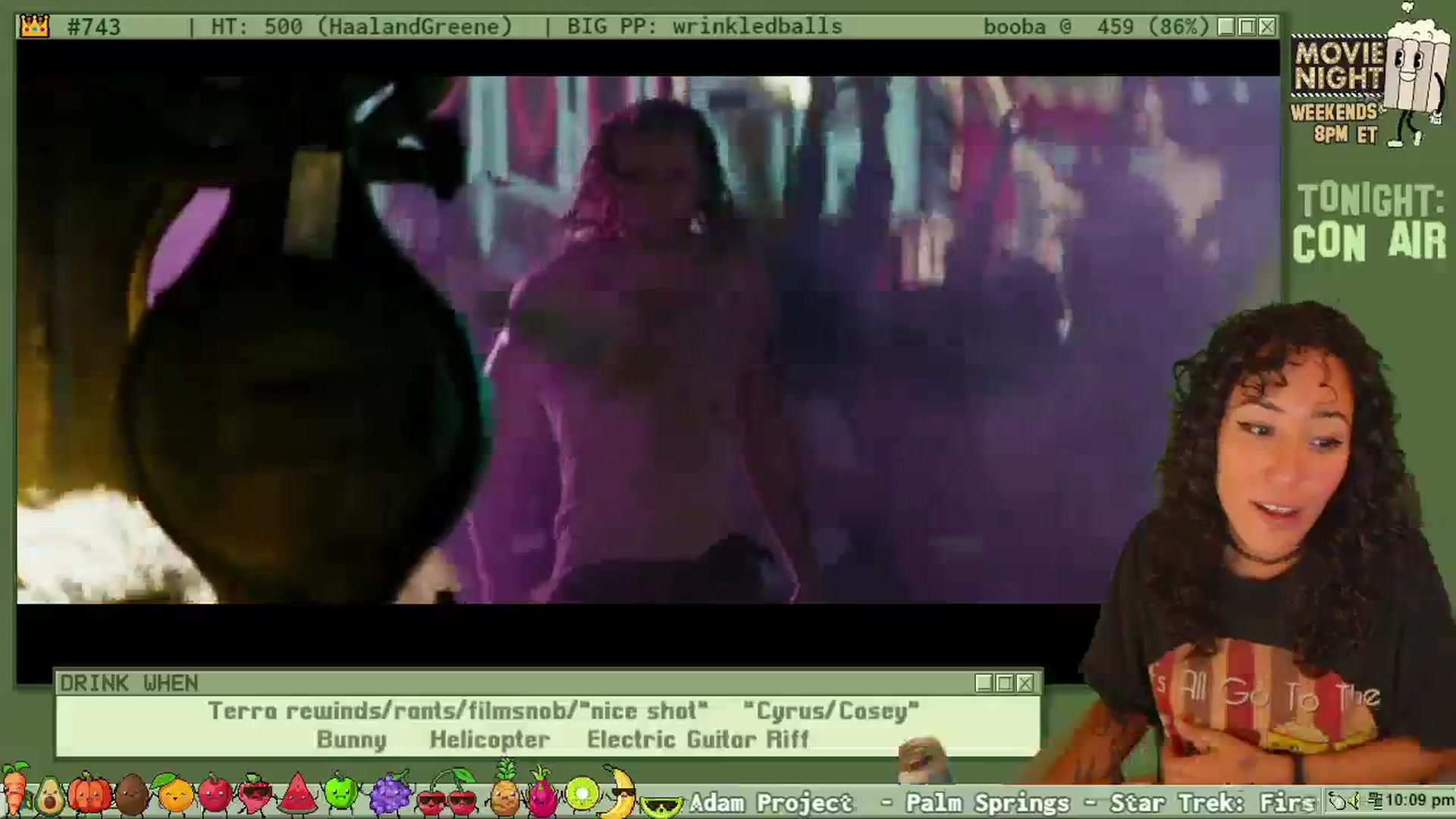
Task: Click Adam Project in the ticker
Action: [770, 802]
